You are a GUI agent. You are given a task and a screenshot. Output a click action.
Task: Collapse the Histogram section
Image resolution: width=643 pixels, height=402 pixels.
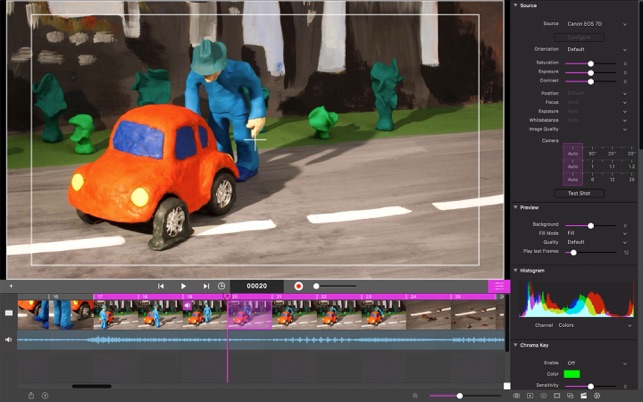coord(515,270)
